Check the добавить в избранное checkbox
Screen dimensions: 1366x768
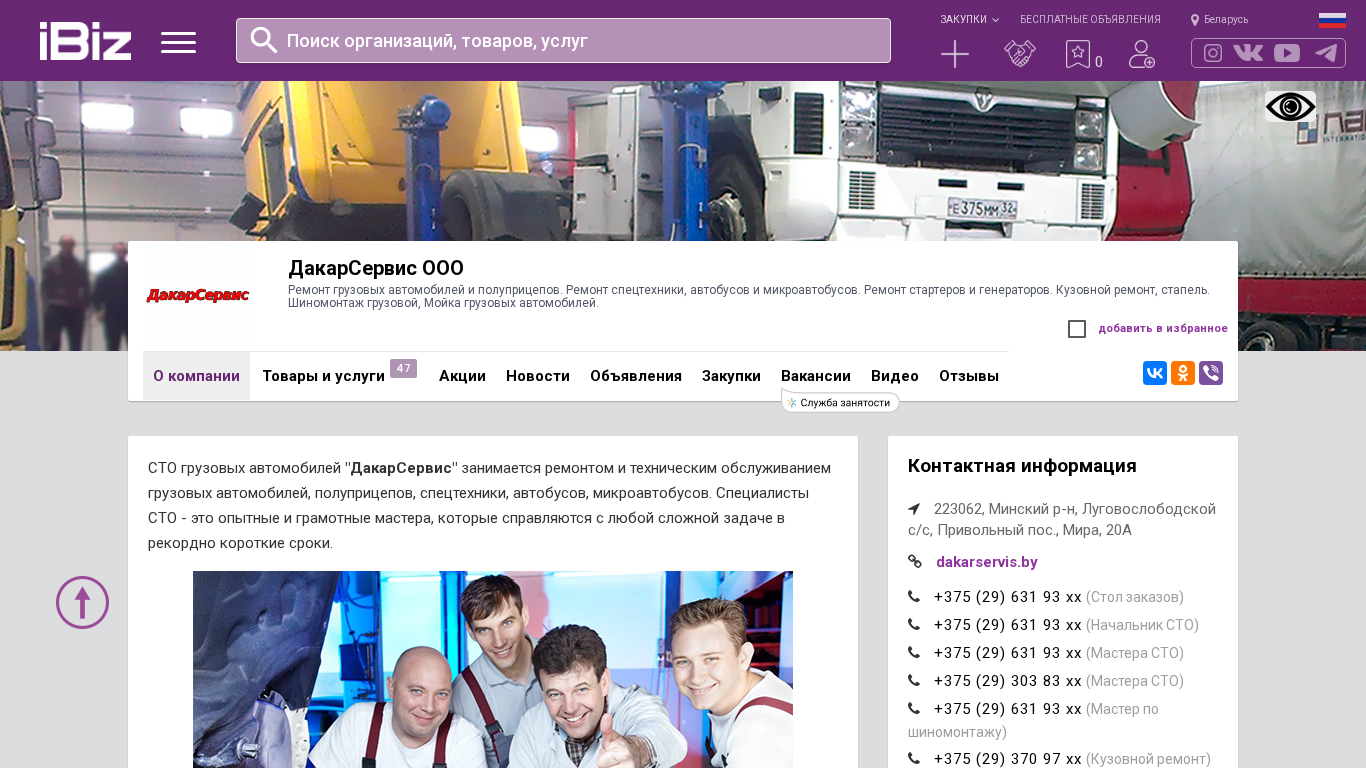pyautogui.click(x=1077, y=329)
